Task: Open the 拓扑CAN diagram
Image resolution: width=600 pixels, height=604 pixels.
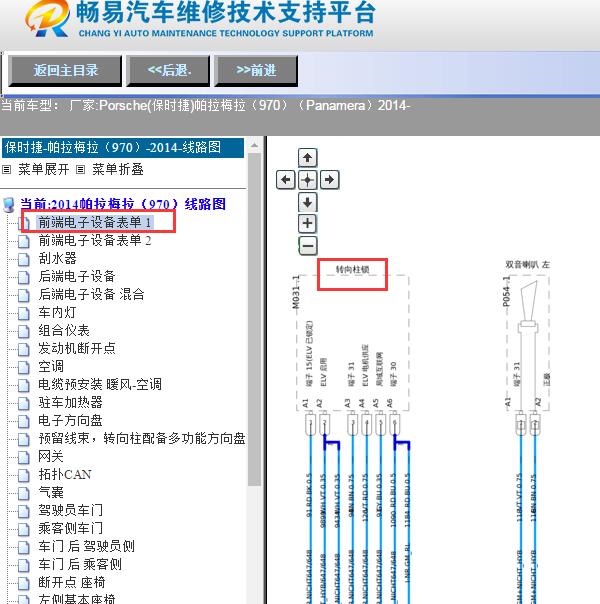Action: tap(65, 475)
